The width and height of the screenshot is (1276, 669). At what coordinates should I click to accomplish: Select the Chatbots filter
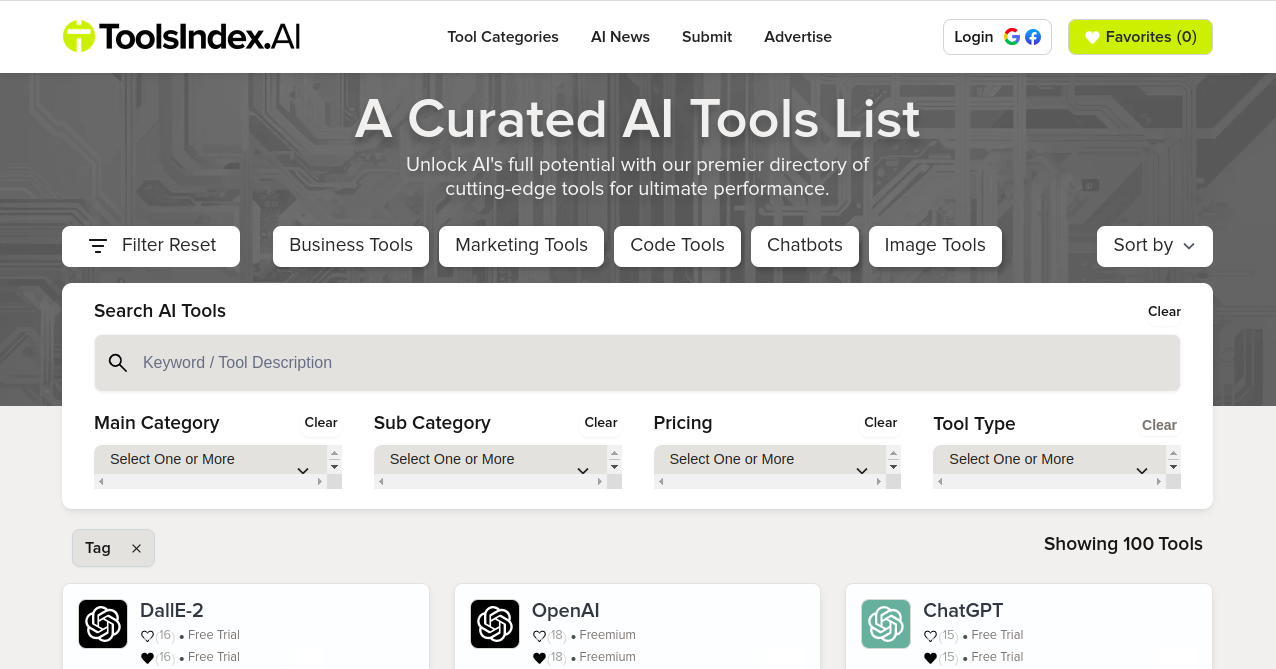click(805, 246)
